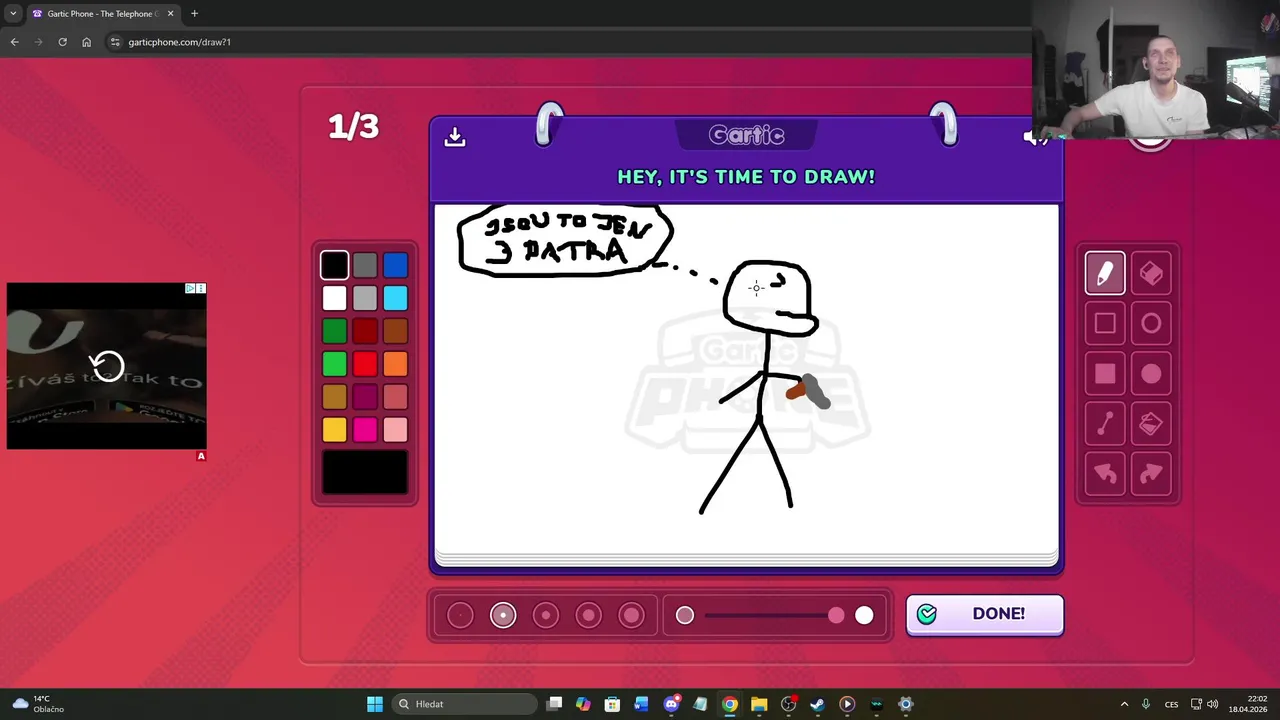Pick the salmon color swatch
Screen dimensions: 1280x720
coord(395,397)
